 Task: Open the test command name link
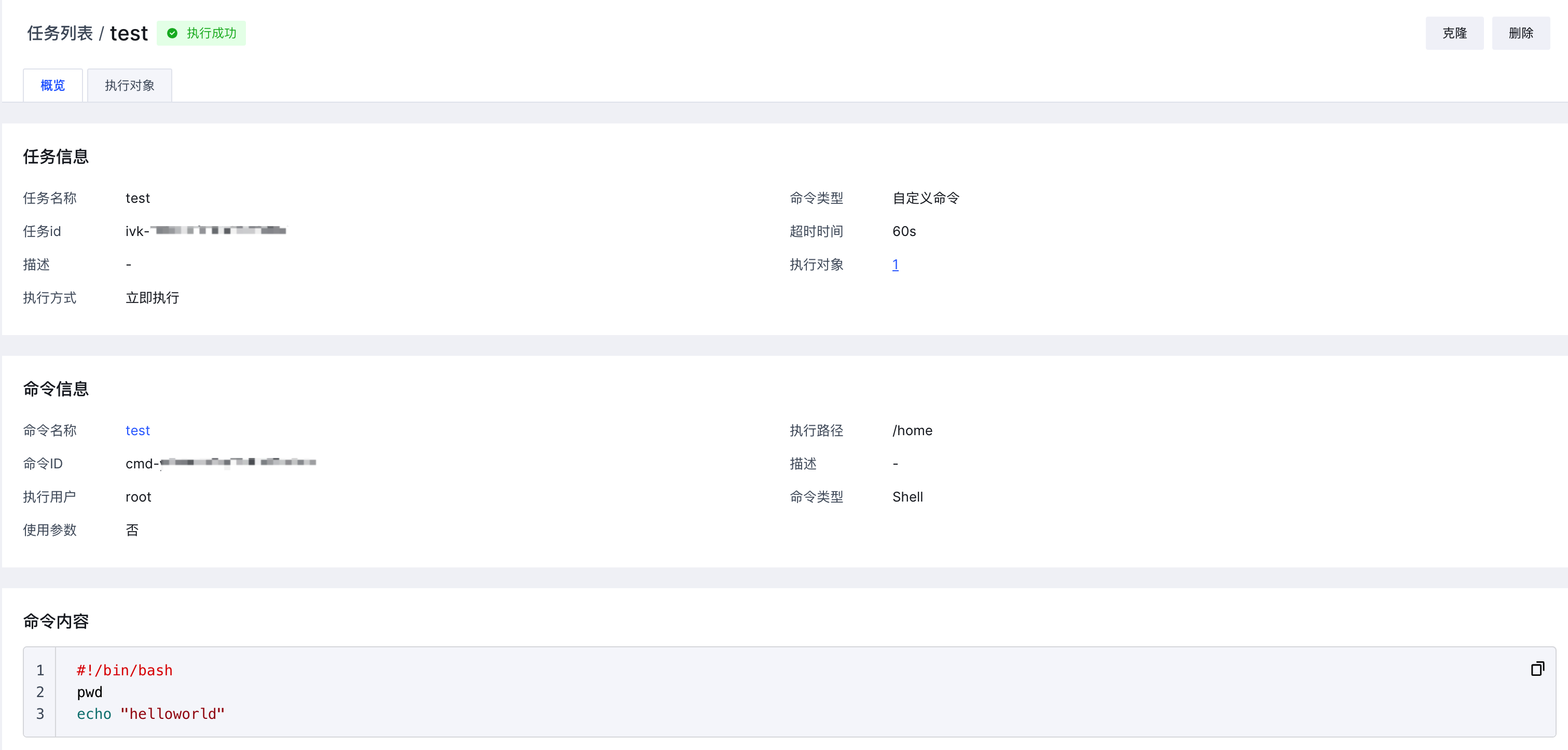pyautogui.click(x=137, y=430)
